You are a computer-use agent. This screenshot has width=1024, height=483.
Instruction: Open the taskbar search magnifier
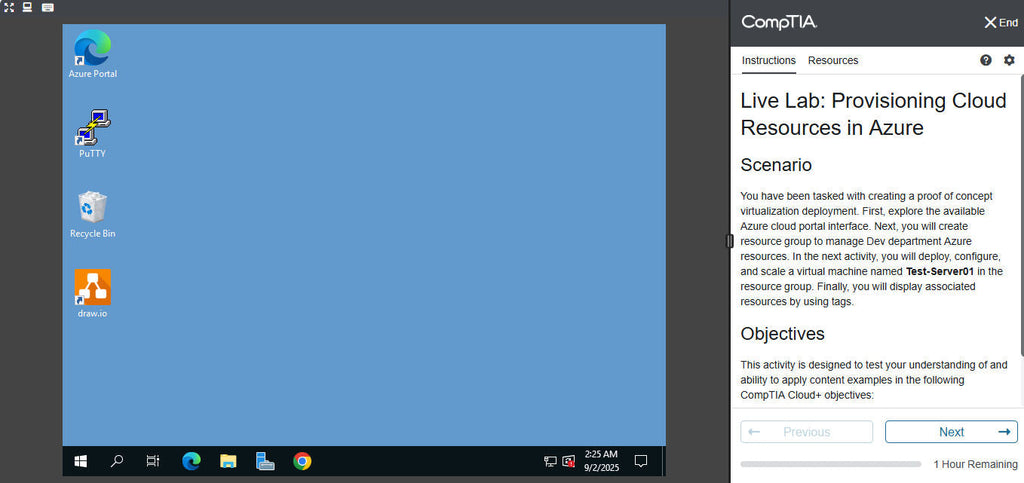coord(117,461)
